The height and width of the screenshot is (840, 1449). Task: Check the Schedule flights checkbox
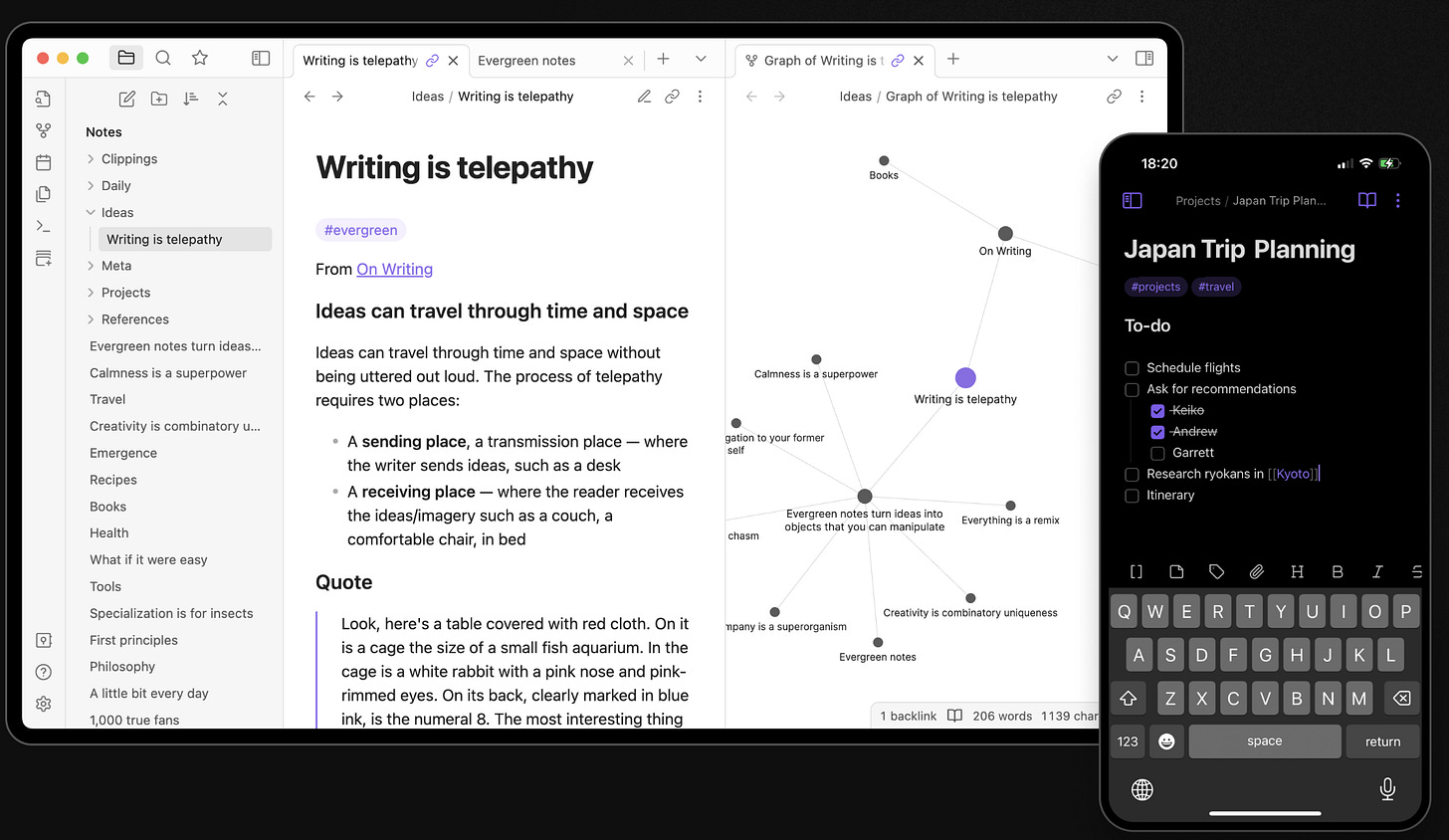[1132, 368]
